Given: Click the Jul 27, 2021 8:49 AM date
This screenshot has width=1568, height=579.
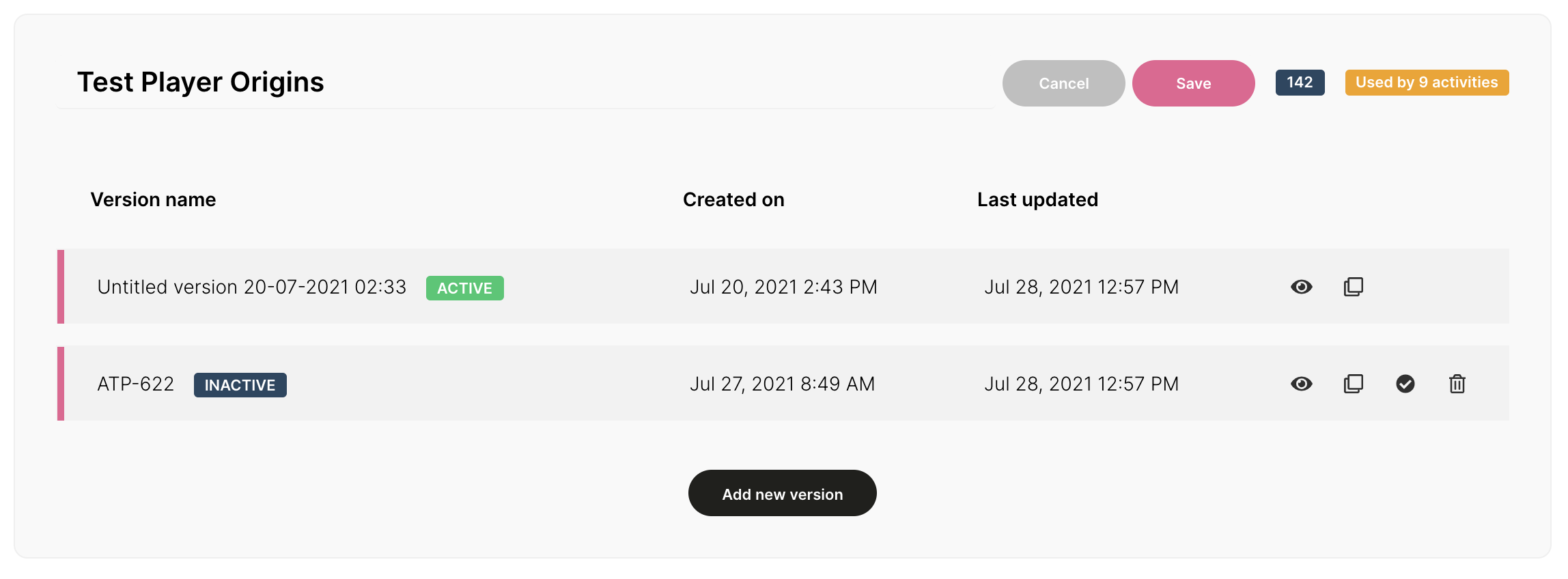Looking at the screenshot, I should point(782,384).
